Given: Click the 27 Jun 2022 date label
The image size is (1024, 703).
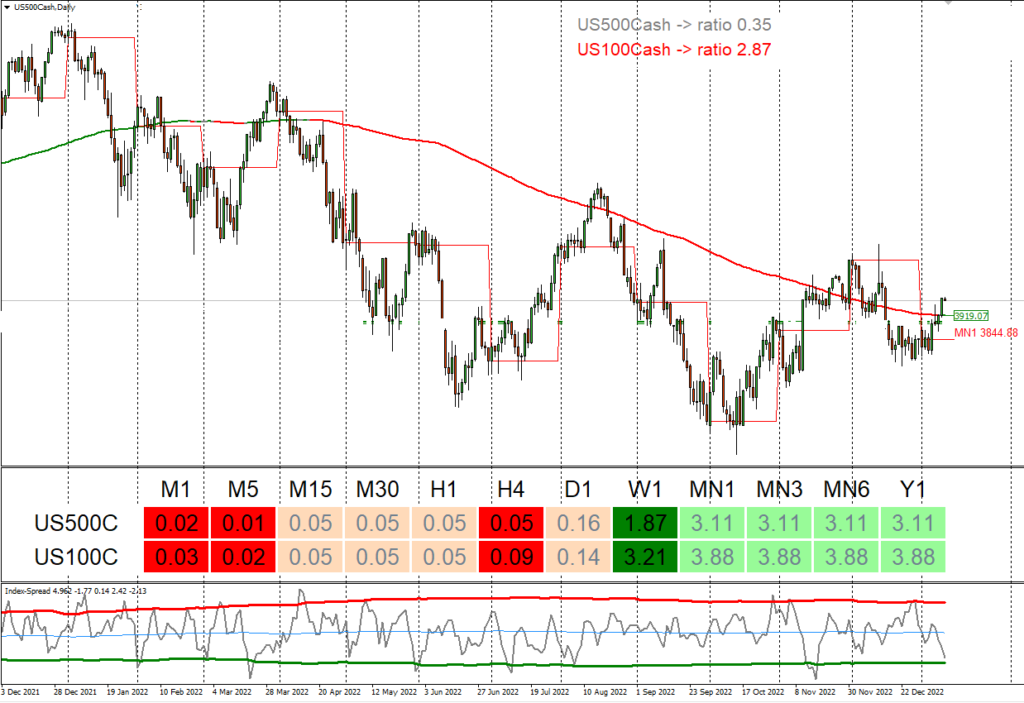Looking at the screenshot, I should click(x=498, y=692).
